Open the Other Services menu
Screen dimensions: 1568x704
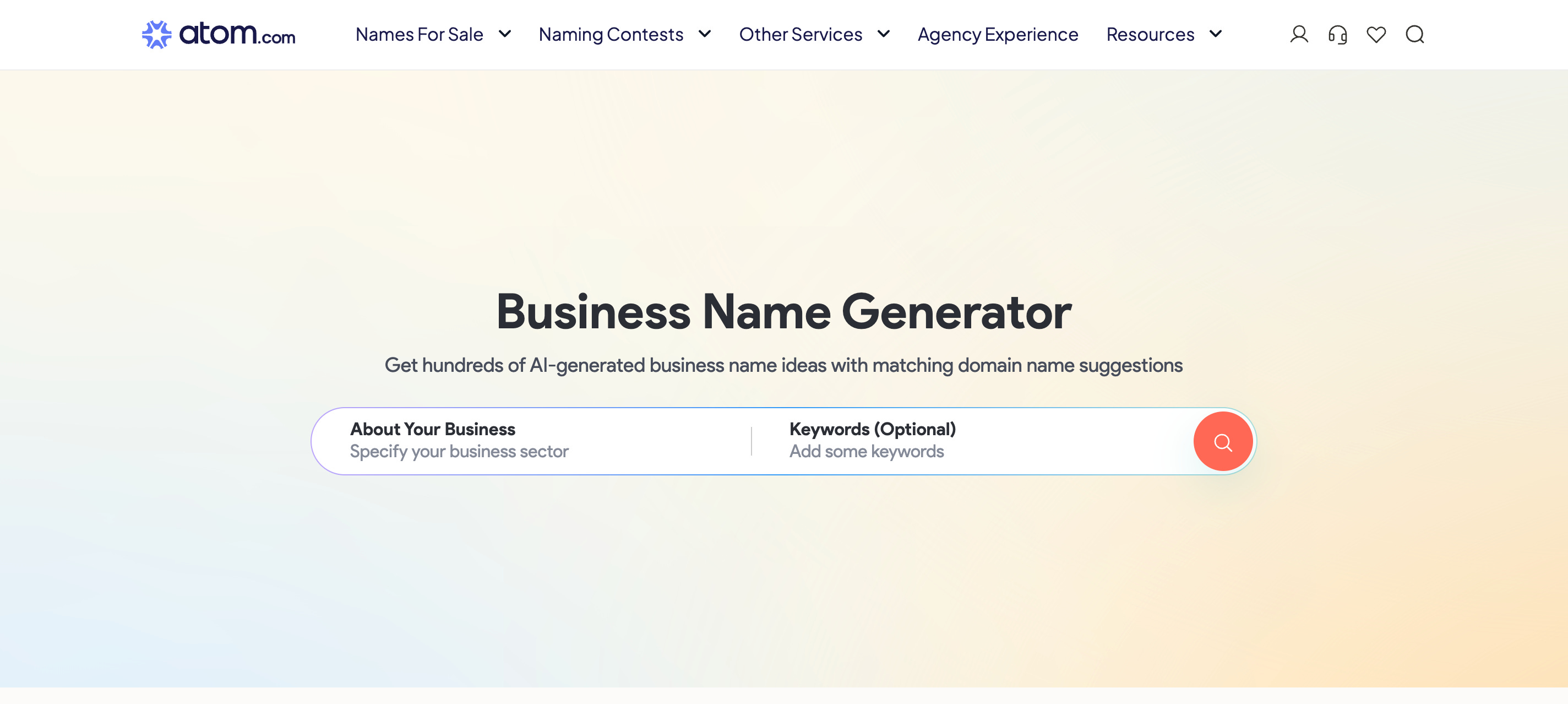coord(801,34)
